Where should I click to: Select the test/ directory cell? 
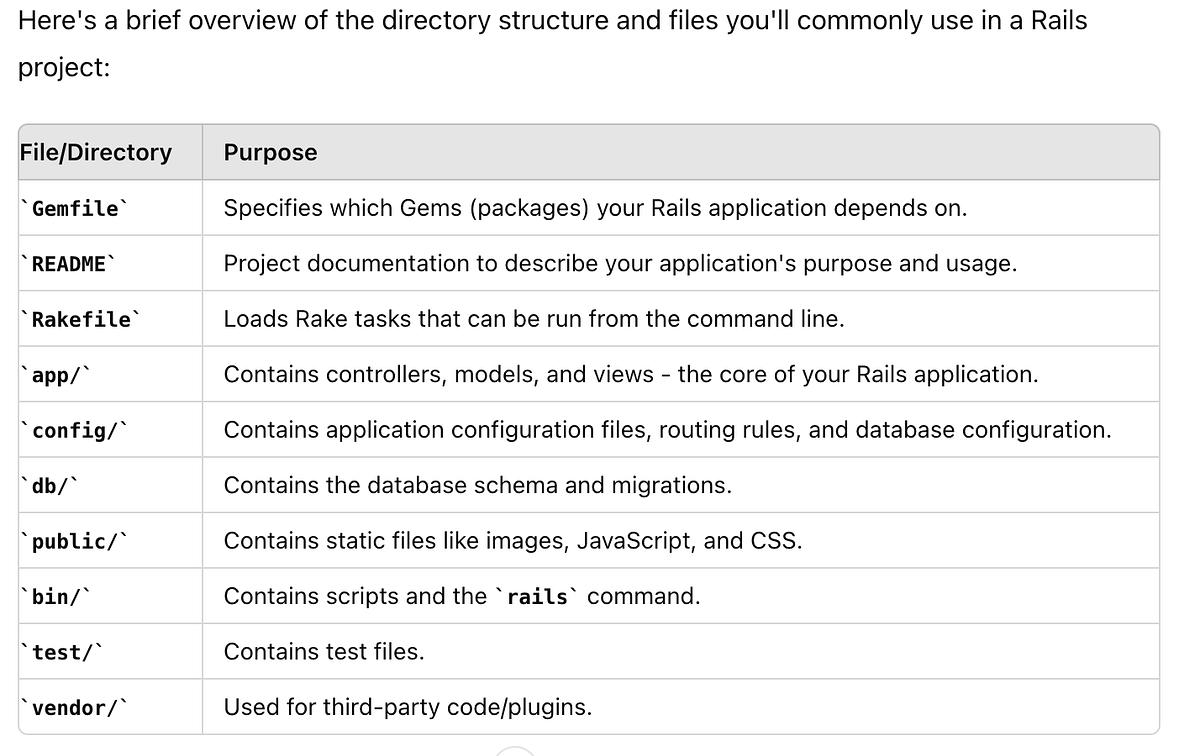coord(62,652)
